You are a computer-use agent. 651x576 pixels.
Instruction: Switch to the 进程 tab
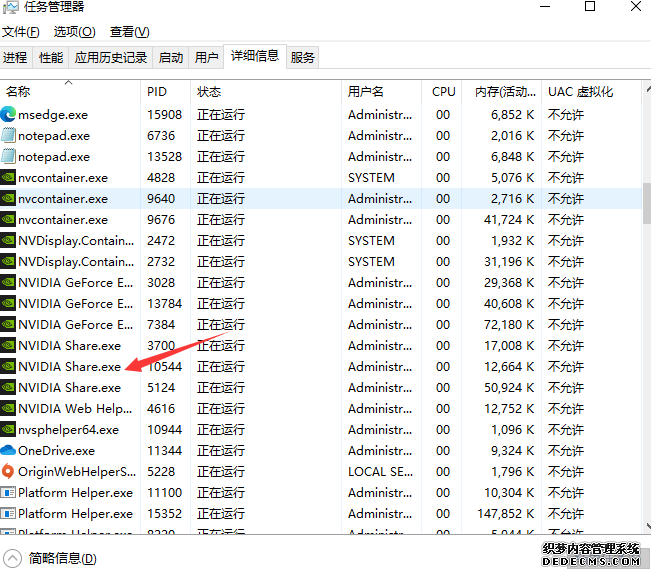point(15,57)
